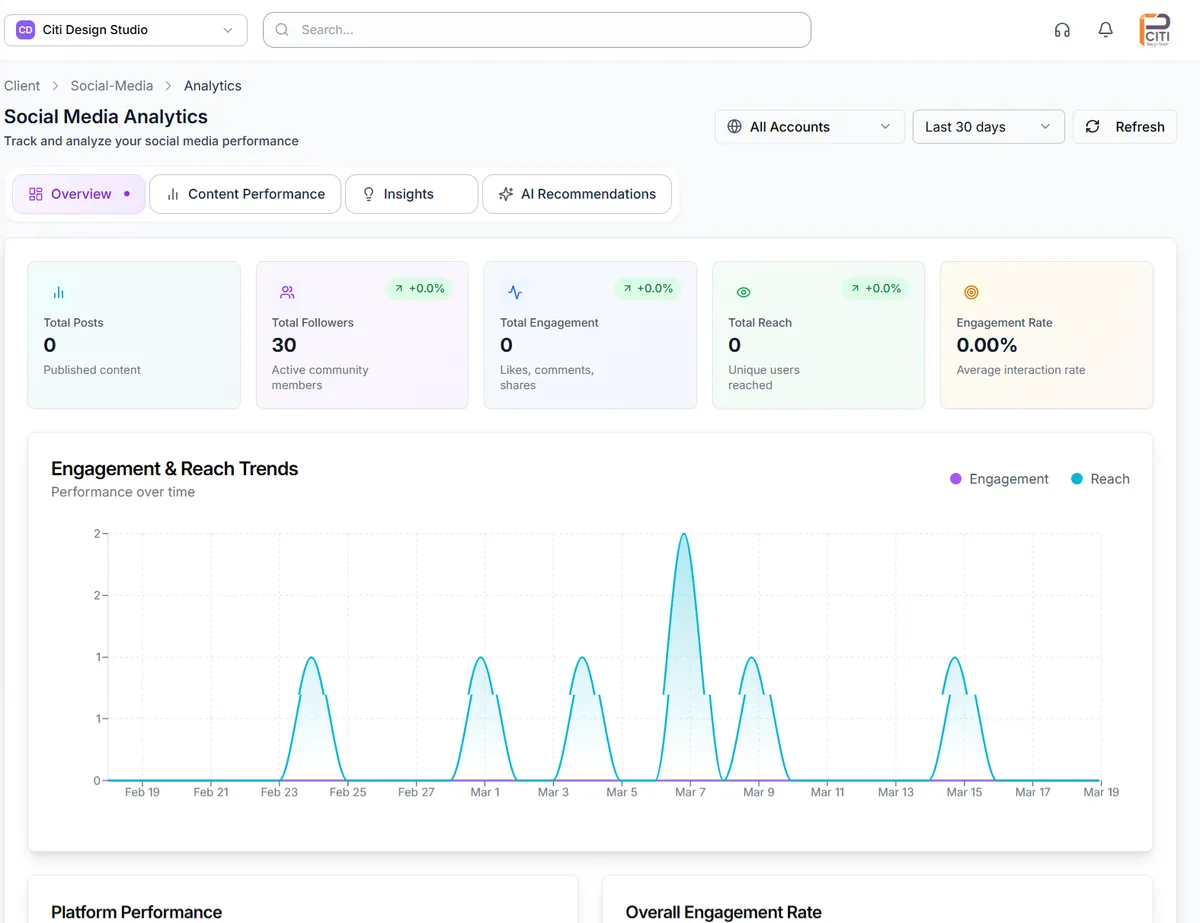Toggle the Engagement legend in trends chart
Image resolution: width=1200 pixels, height=923 pixels.
[x=999, y=479]
